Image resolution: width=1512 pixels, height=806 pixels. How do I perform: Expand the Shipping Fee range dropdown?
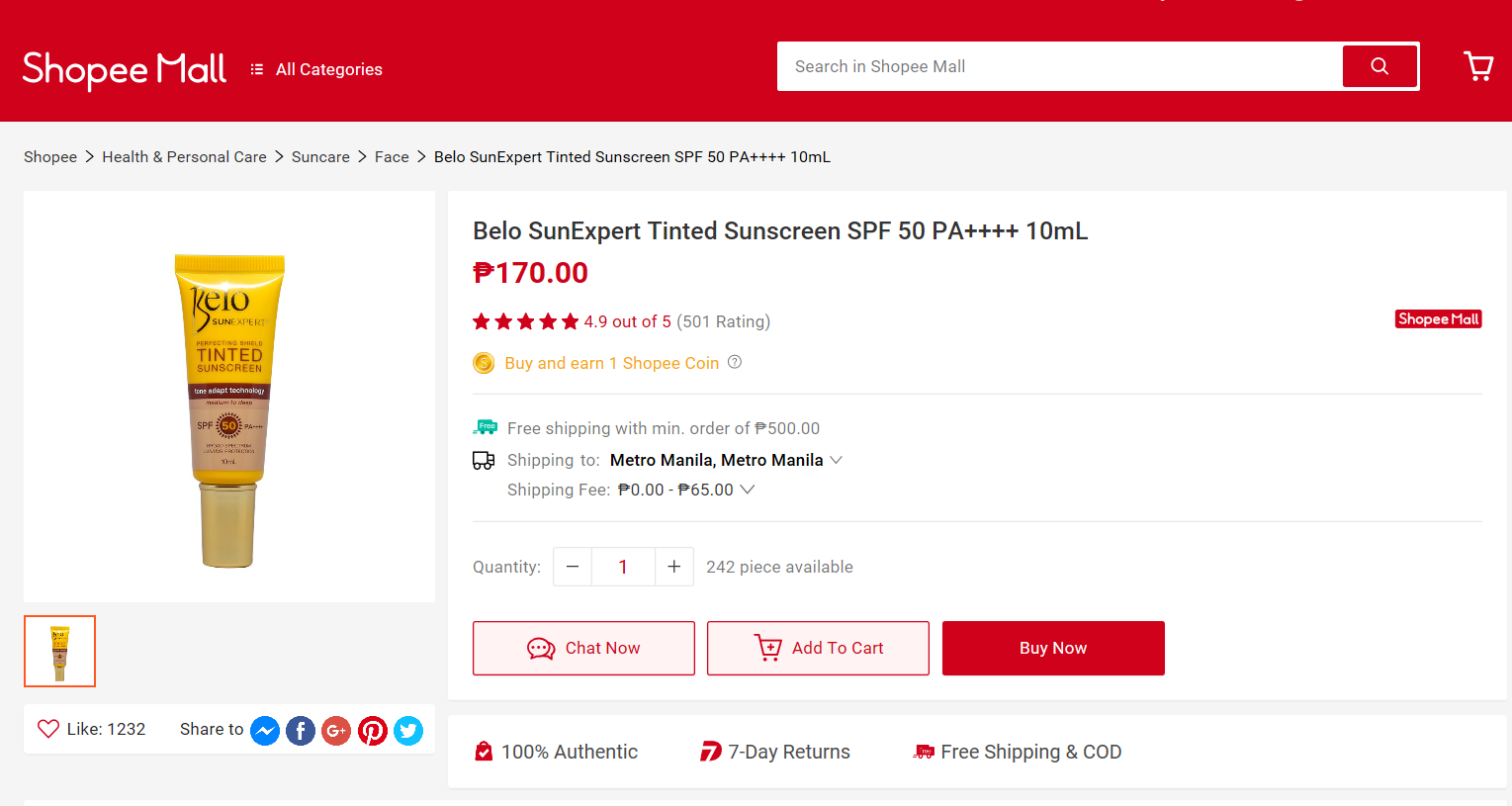(x=748, y=490)
